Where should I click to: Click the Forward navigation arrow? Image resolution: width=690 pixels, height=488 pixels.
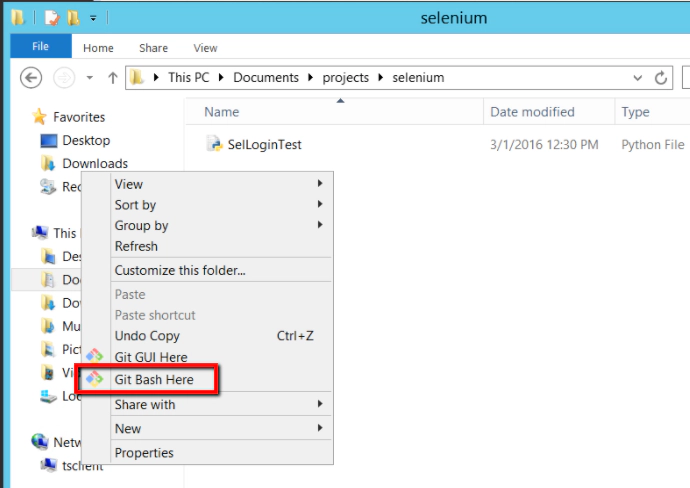pos(64,78)
